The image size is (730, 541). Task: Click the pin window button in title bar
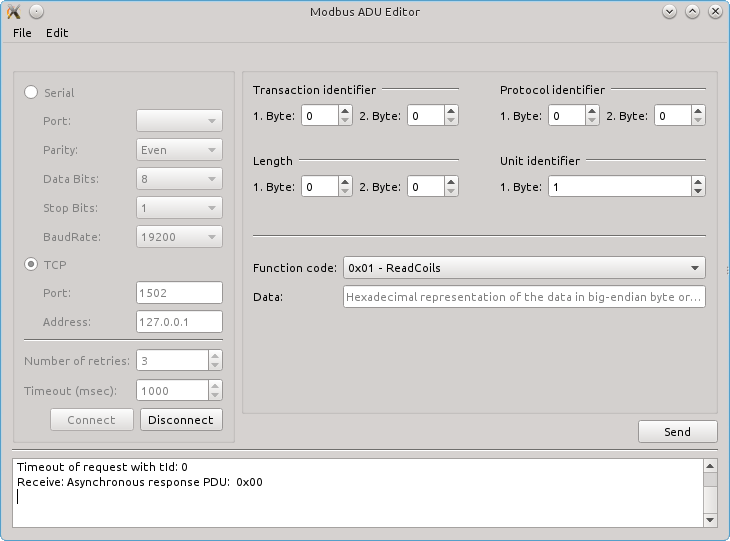pyautogui.click(x=36, y=12)
